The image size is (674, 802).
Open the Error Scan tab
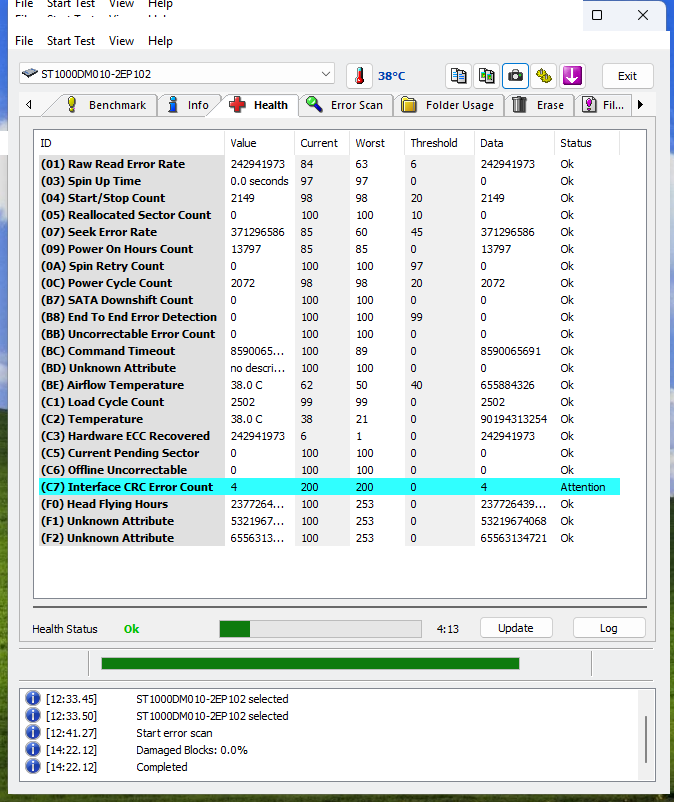[345, 105]
